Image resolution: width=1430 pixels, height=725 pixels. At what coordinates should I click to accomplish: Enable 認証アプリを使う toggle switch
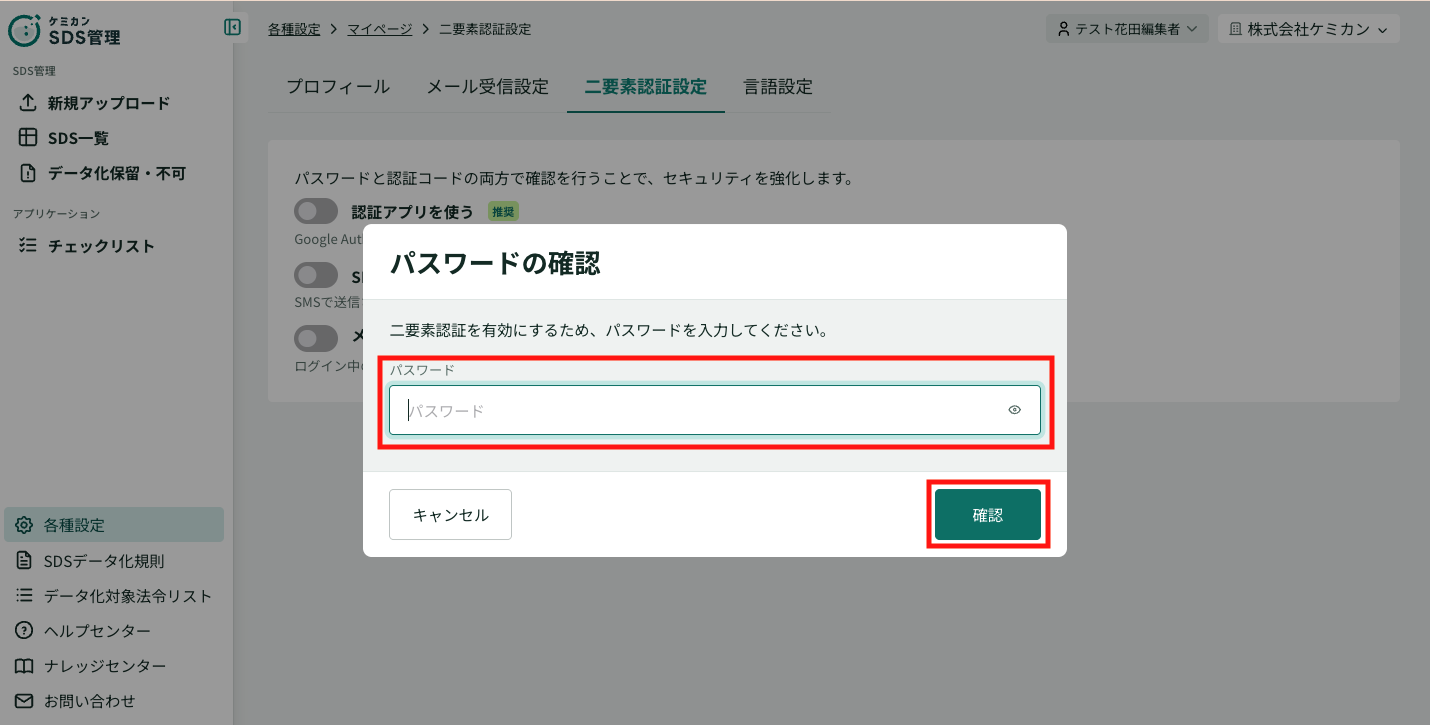click(x=316, y=211)
